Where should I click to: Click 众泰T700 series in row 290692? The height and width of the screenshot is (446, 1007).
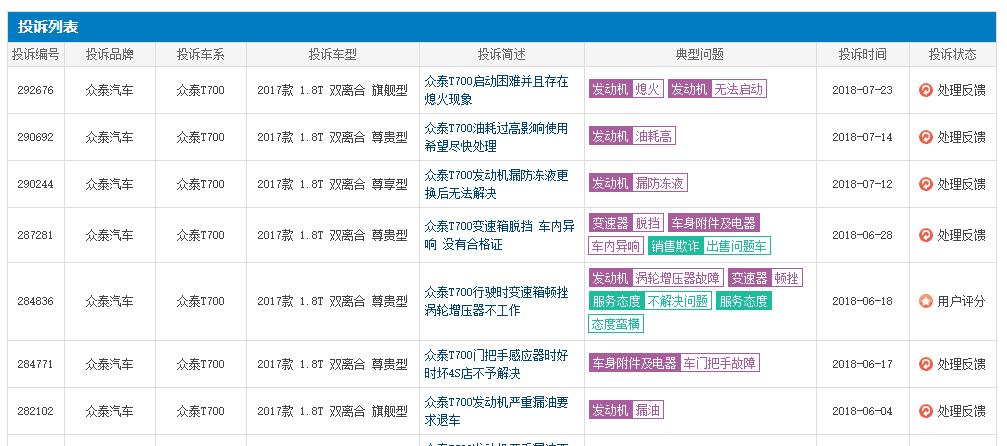(x=200, y=137)
